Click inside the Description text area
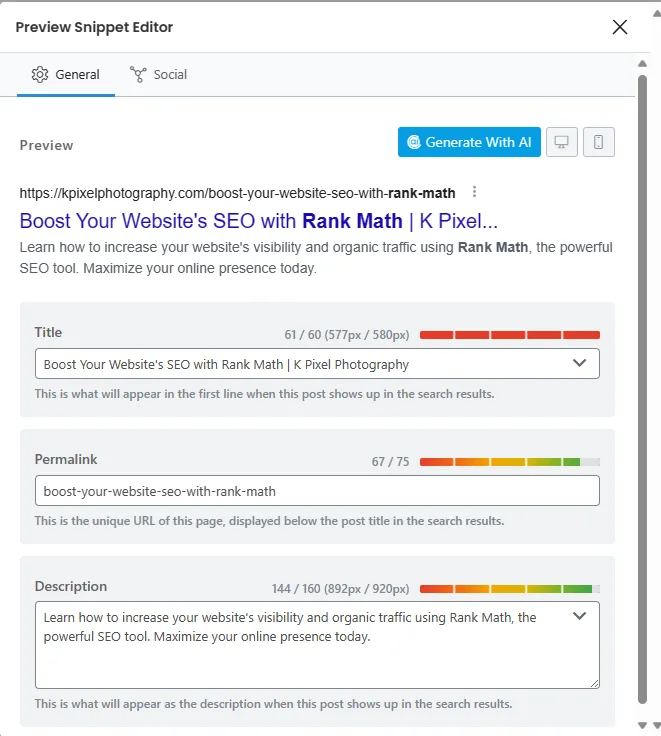661x736 pixels. (317, 645)
